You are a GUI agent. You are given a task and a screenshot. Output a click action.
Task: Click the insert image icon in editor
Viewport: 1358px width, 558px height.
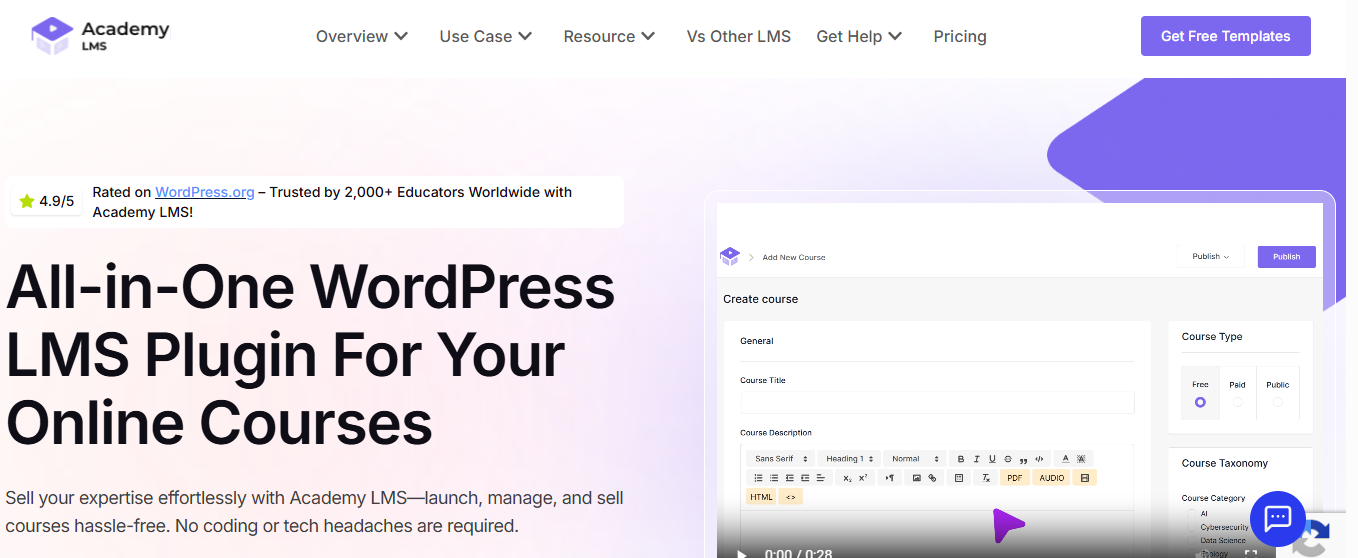tap(916, 478)
